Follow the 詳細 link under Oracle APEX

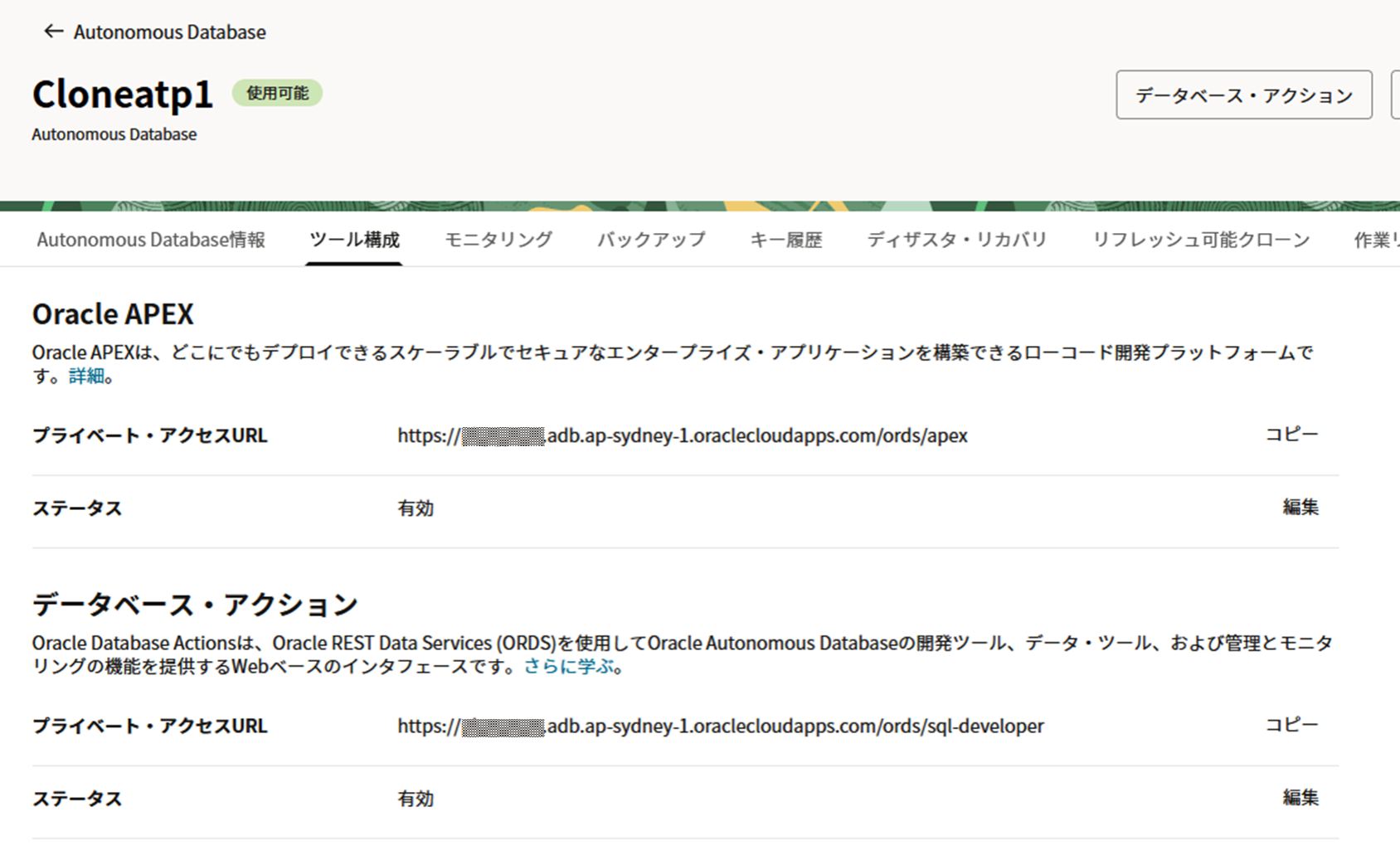click(86, 376)
